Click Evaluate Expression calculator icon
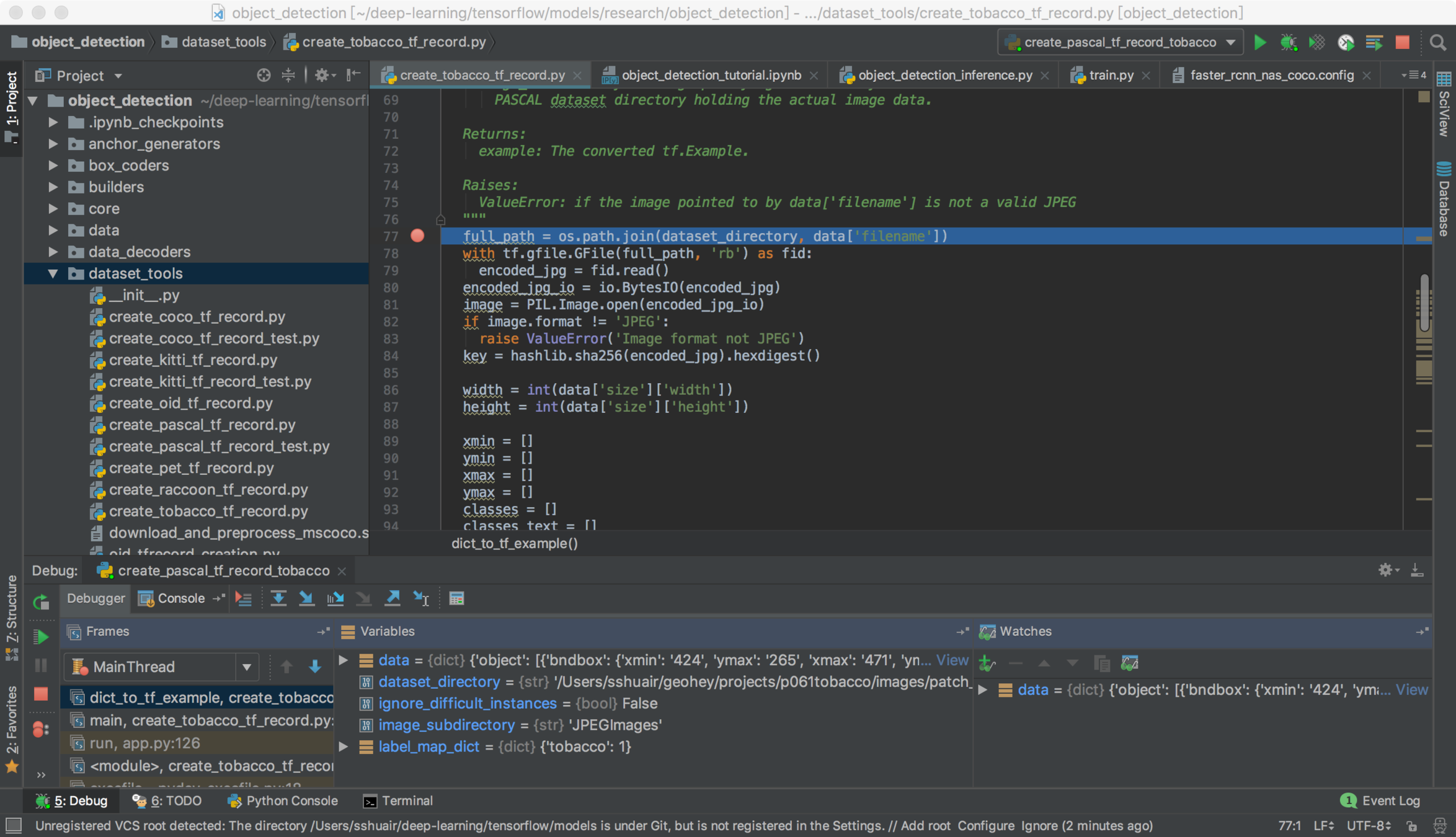Screen dimensions: 1456x837 (x=456, y=598)
